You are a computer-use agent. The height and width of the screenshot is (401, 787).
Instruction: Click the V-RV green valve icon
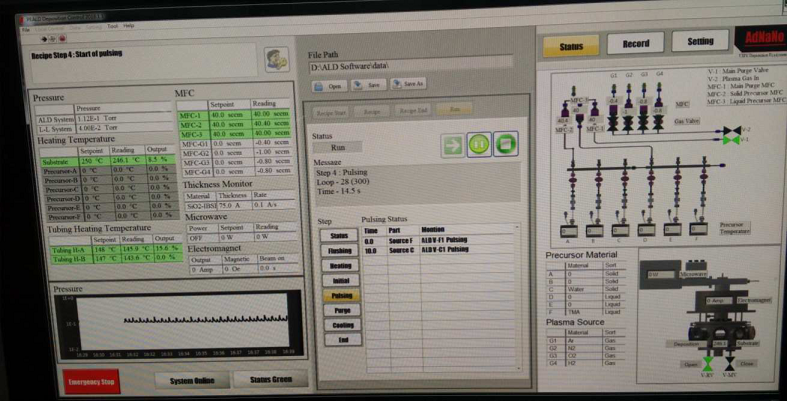point(710,363)
